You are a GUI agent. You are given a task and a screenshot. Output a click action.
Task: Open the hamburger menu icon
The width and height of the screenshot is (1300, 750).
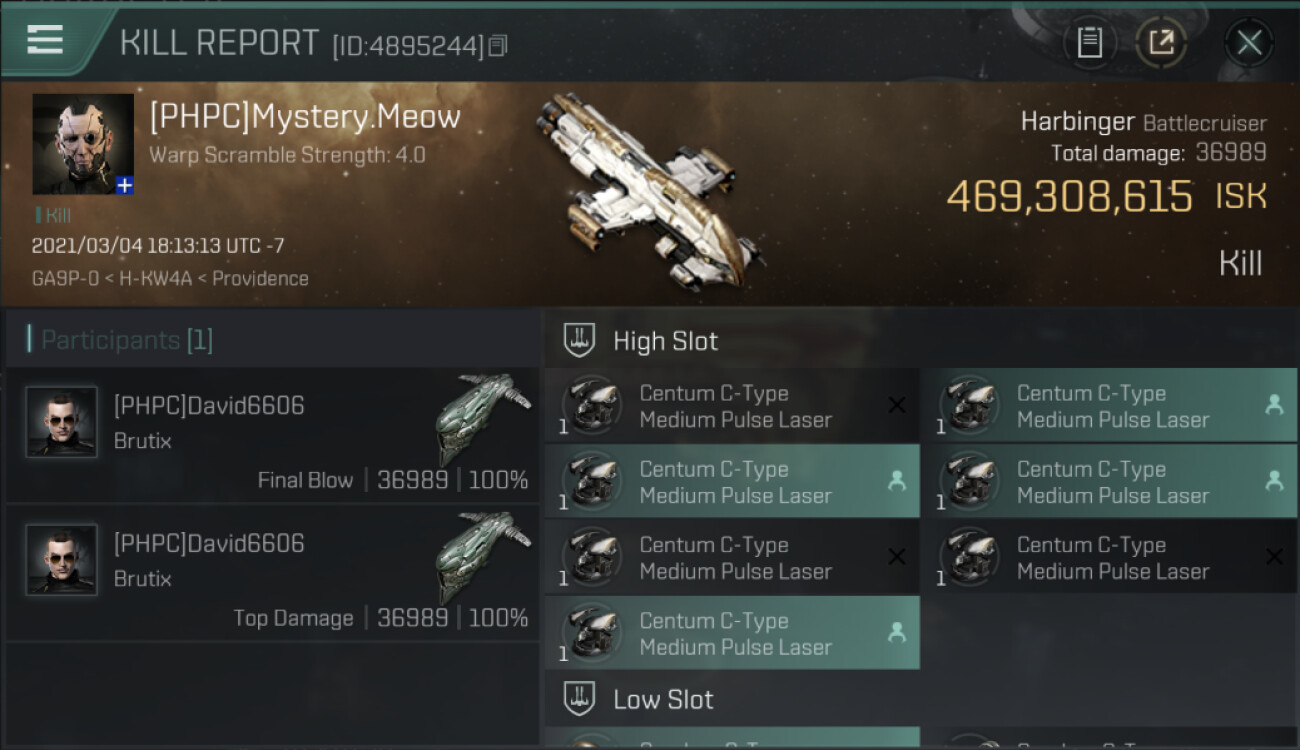pos(45,40)
